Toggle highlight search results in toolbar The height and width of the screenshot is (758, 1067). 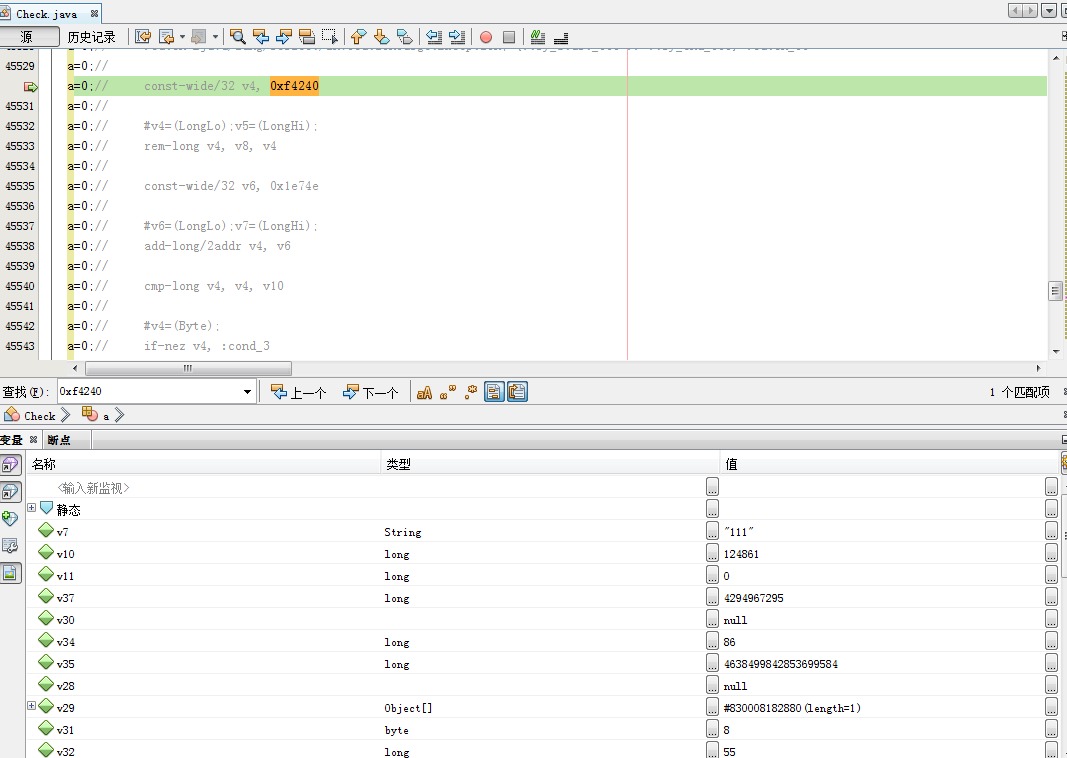click(307, 37)
